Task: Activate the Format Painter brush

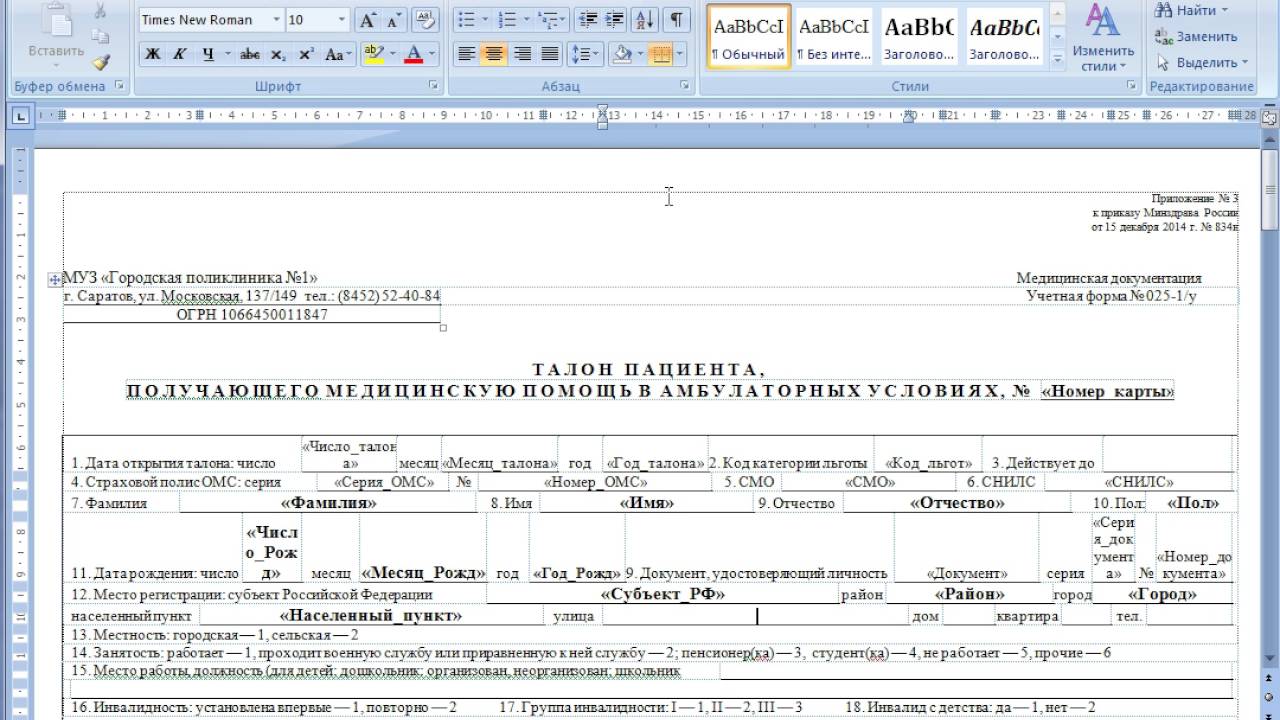Action: [100, 62]
